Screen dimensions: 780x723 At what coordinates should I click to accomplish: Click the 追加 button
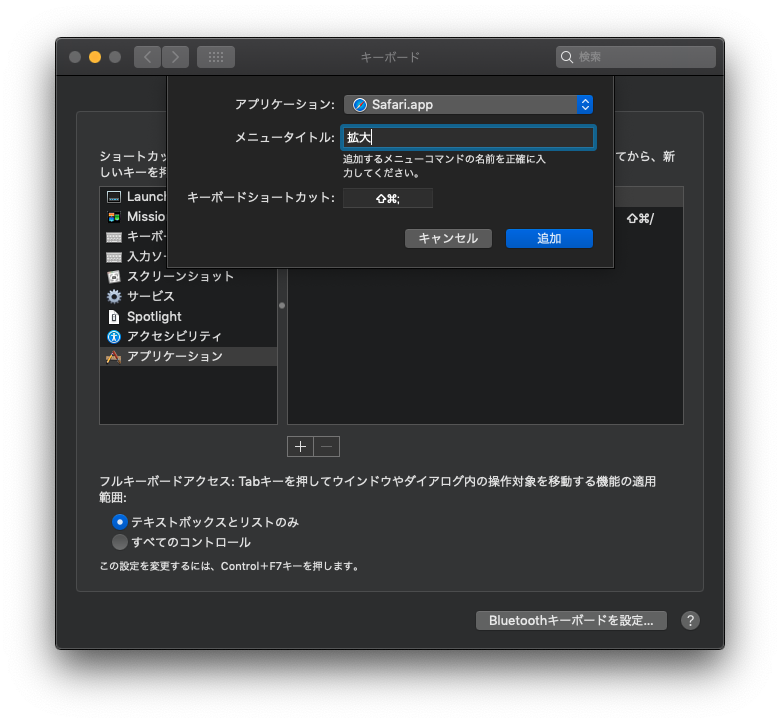(x=549, y=238)
